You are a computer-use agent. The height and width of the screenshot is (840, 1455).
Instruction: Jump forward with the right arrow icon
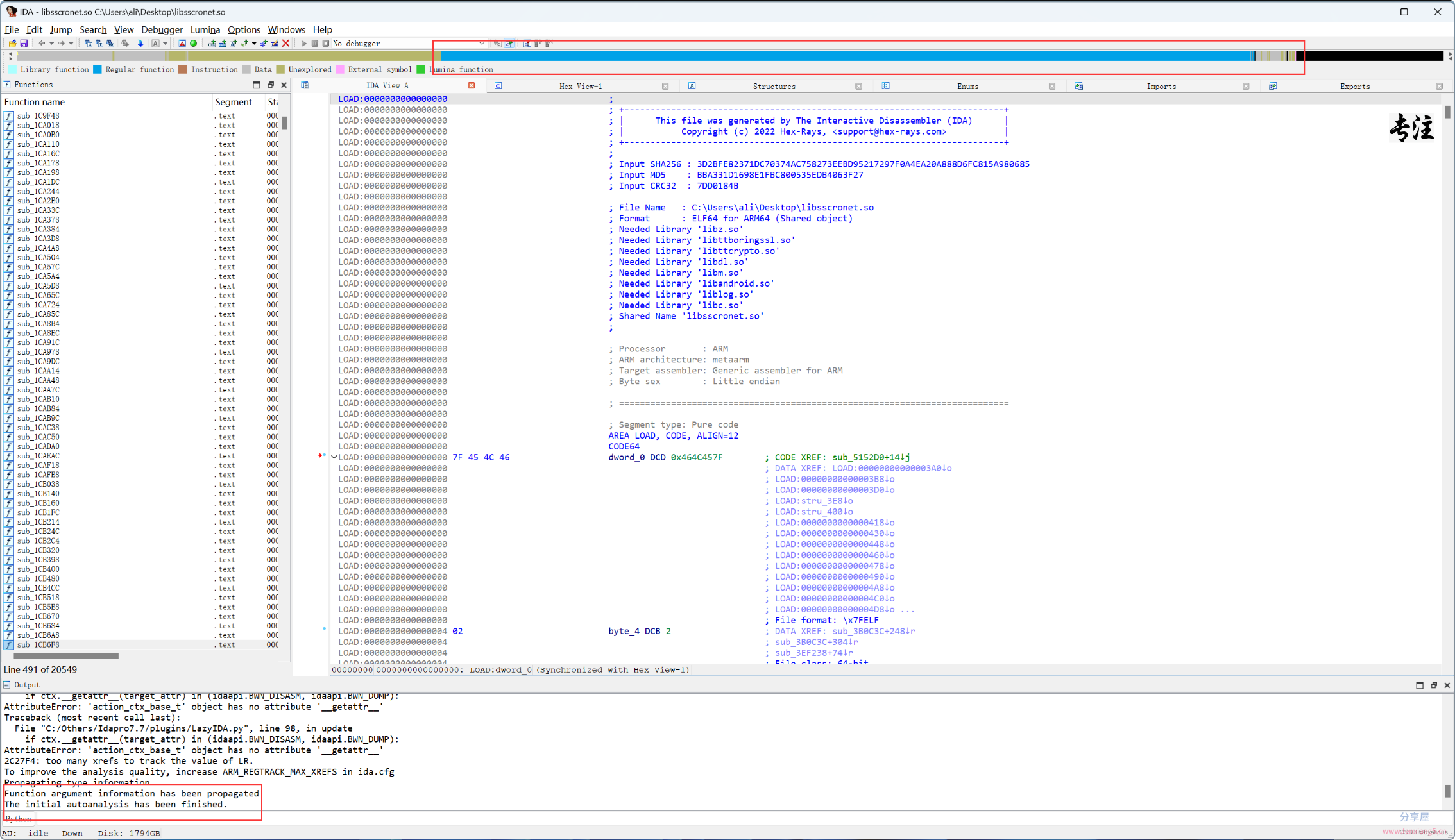(x=61, y=44)
